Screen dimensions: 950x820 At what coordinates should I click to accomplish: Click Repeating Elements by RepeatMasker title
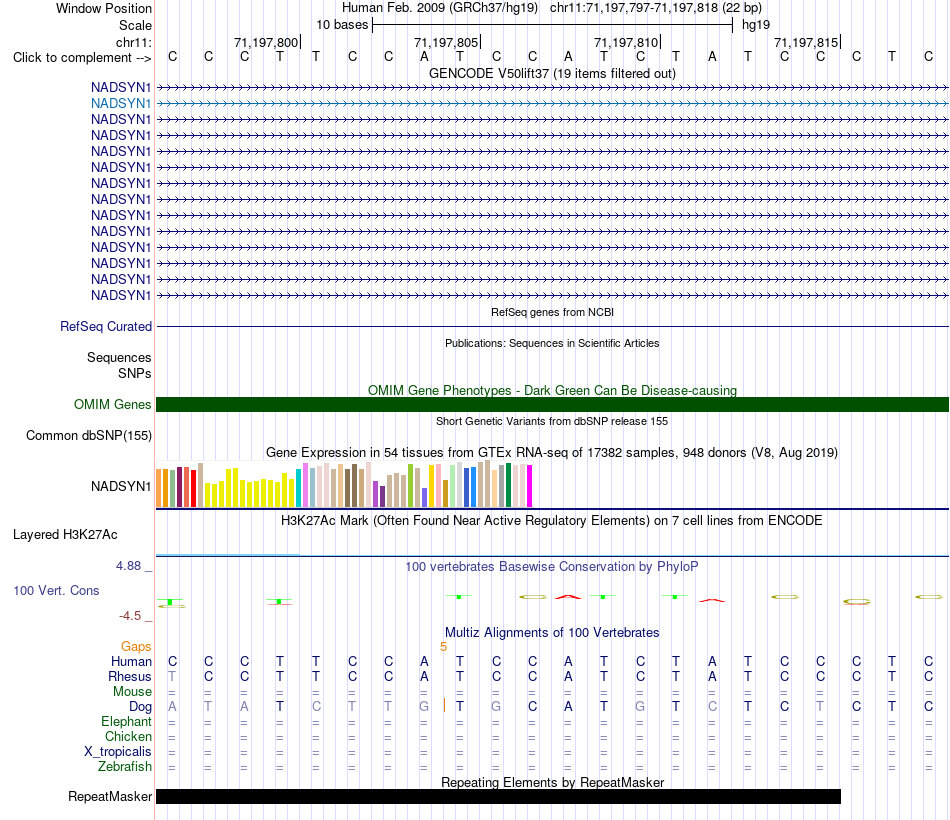(552, 782)
